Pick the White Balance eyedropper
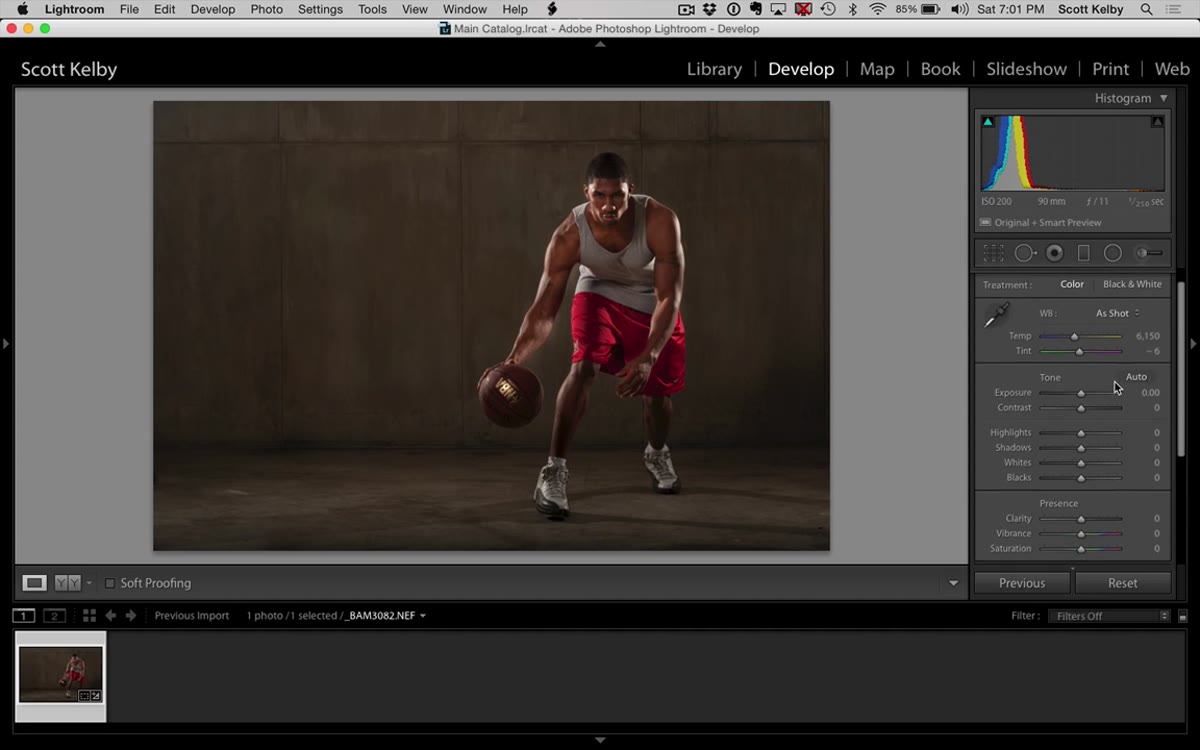This screenshot has height=750, width=1200. point(995,317)
